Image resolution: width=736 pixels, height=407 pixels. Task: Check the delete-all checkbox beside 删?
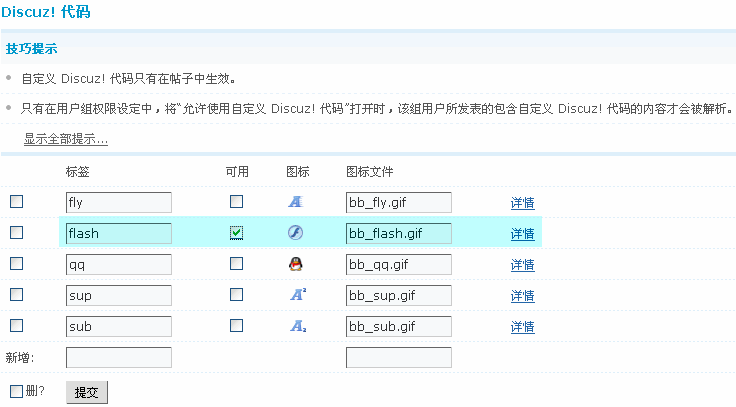[x=16, y=391]
